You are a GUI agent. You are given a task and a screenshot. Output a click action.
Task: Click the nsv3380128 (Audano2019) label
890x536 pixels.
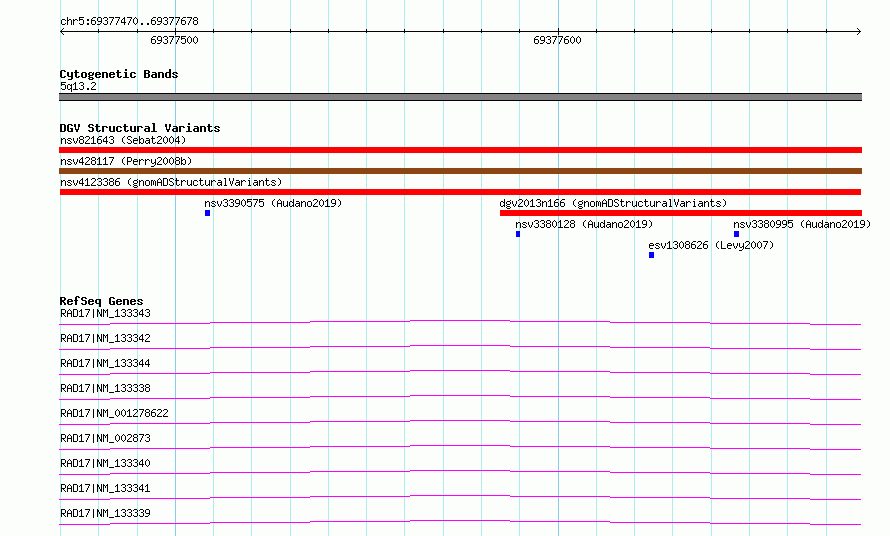coord(584,224)
